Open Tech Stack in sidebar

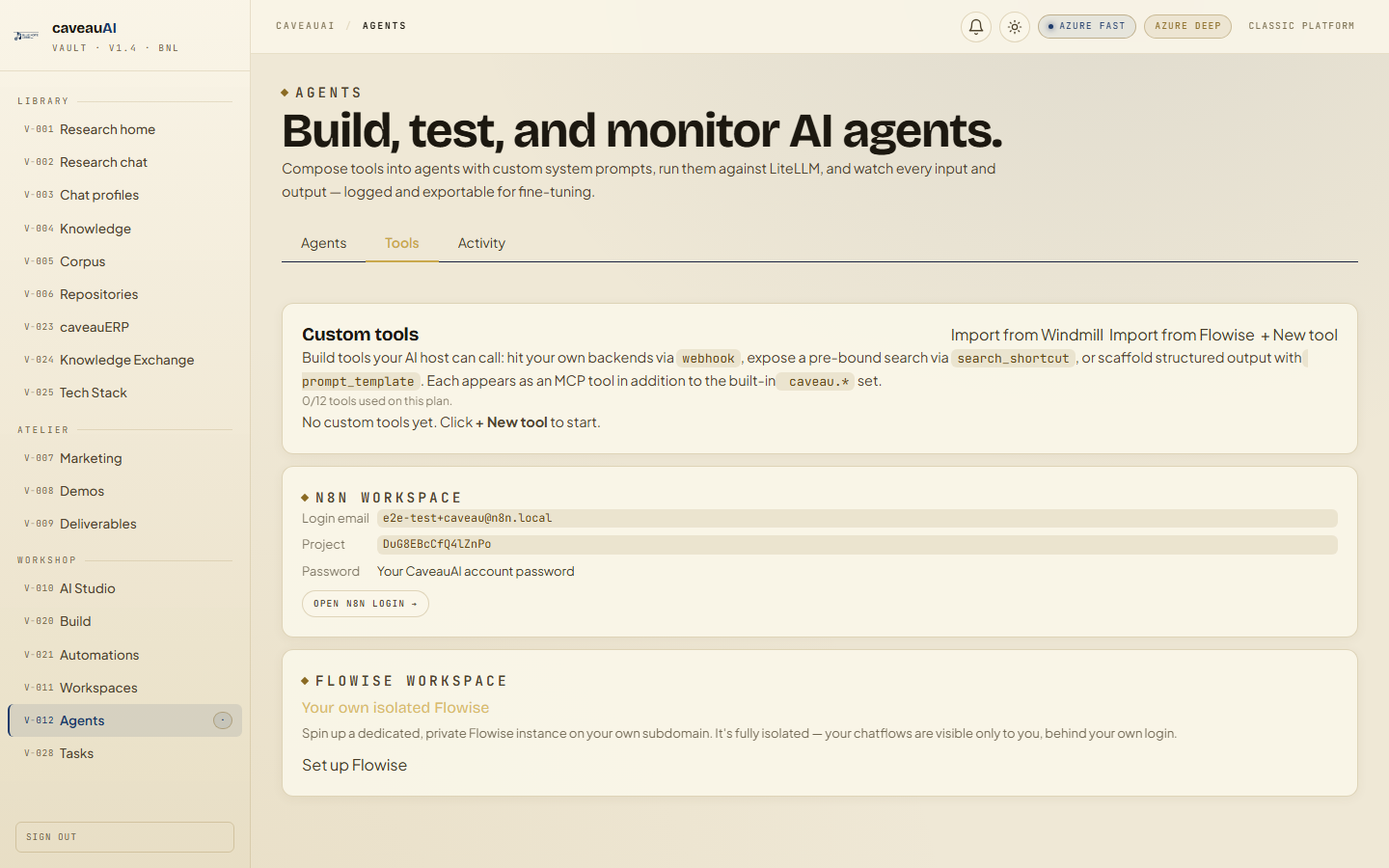[x=124, y=393]
